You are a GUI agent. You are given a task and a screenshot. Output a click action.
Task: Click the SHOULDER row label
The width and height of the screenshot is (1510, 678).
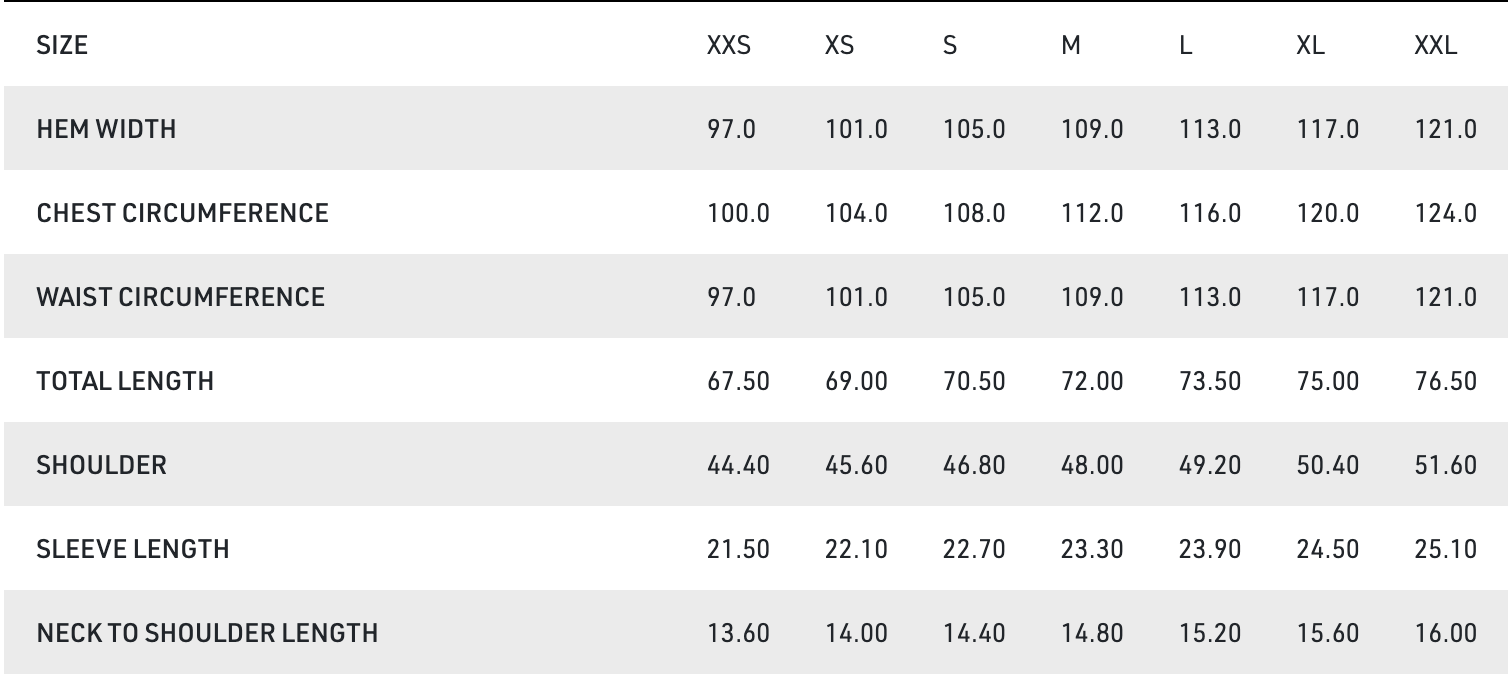pos(101,465)
